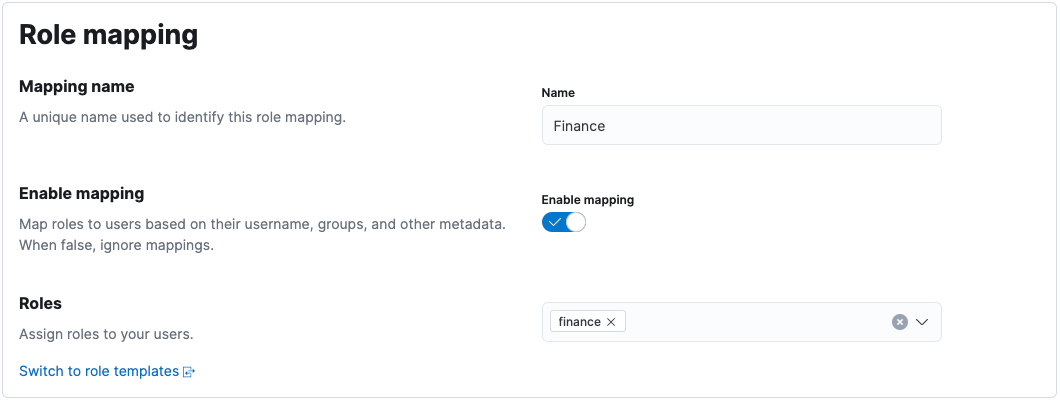This screenshot has width=1060, height=400.
Task: Open the Roles combo box by its empty area
Action: (x=750, y=322)
